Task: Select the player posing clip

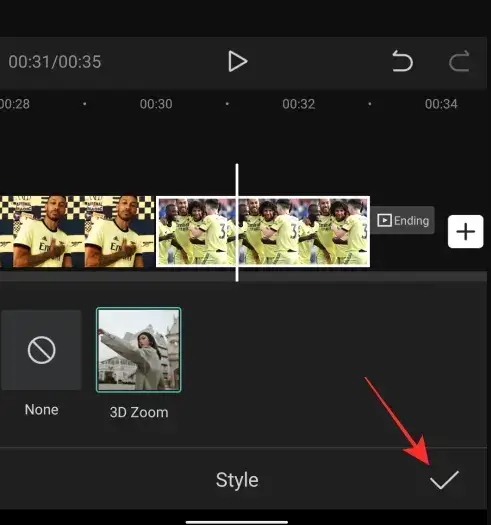Action: (77, 232)
